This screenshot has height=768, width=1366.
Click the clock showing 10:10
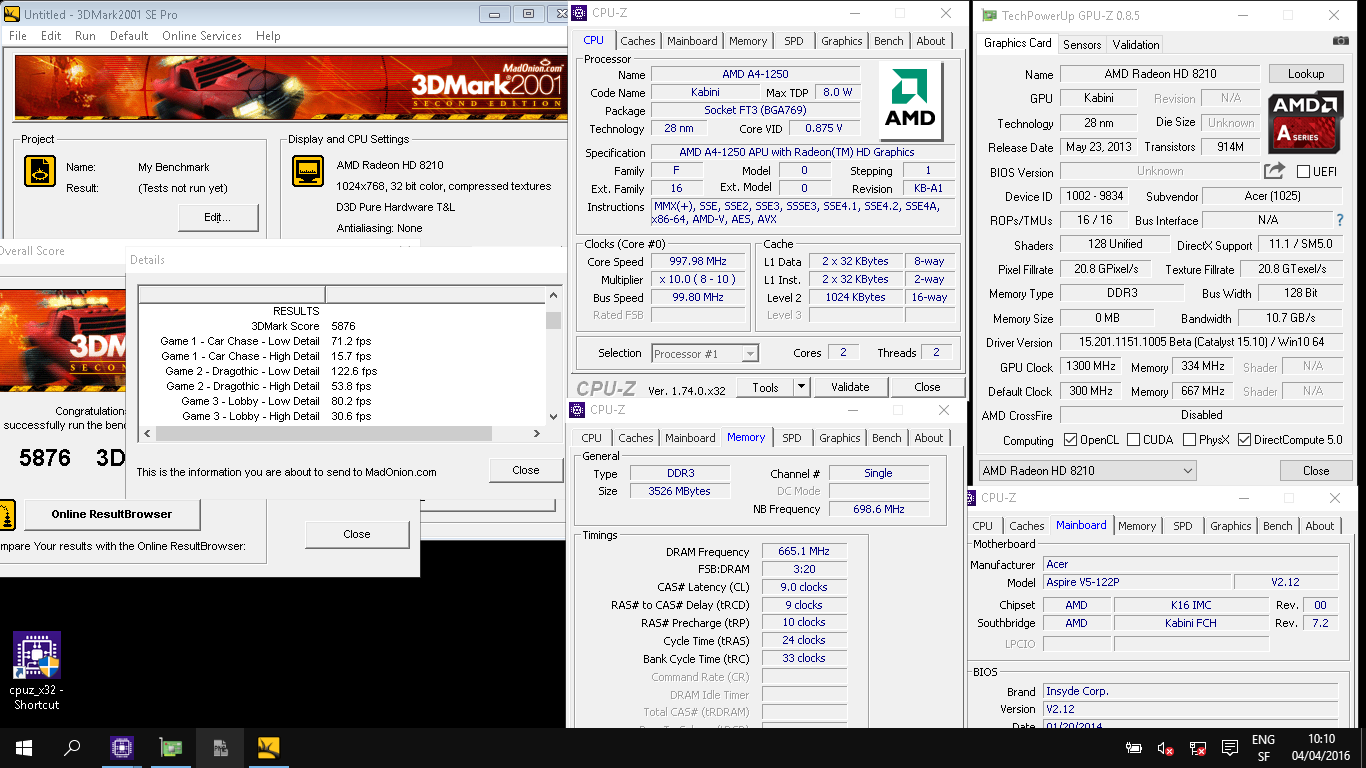pyautogui.click(x=1321, y=739)
